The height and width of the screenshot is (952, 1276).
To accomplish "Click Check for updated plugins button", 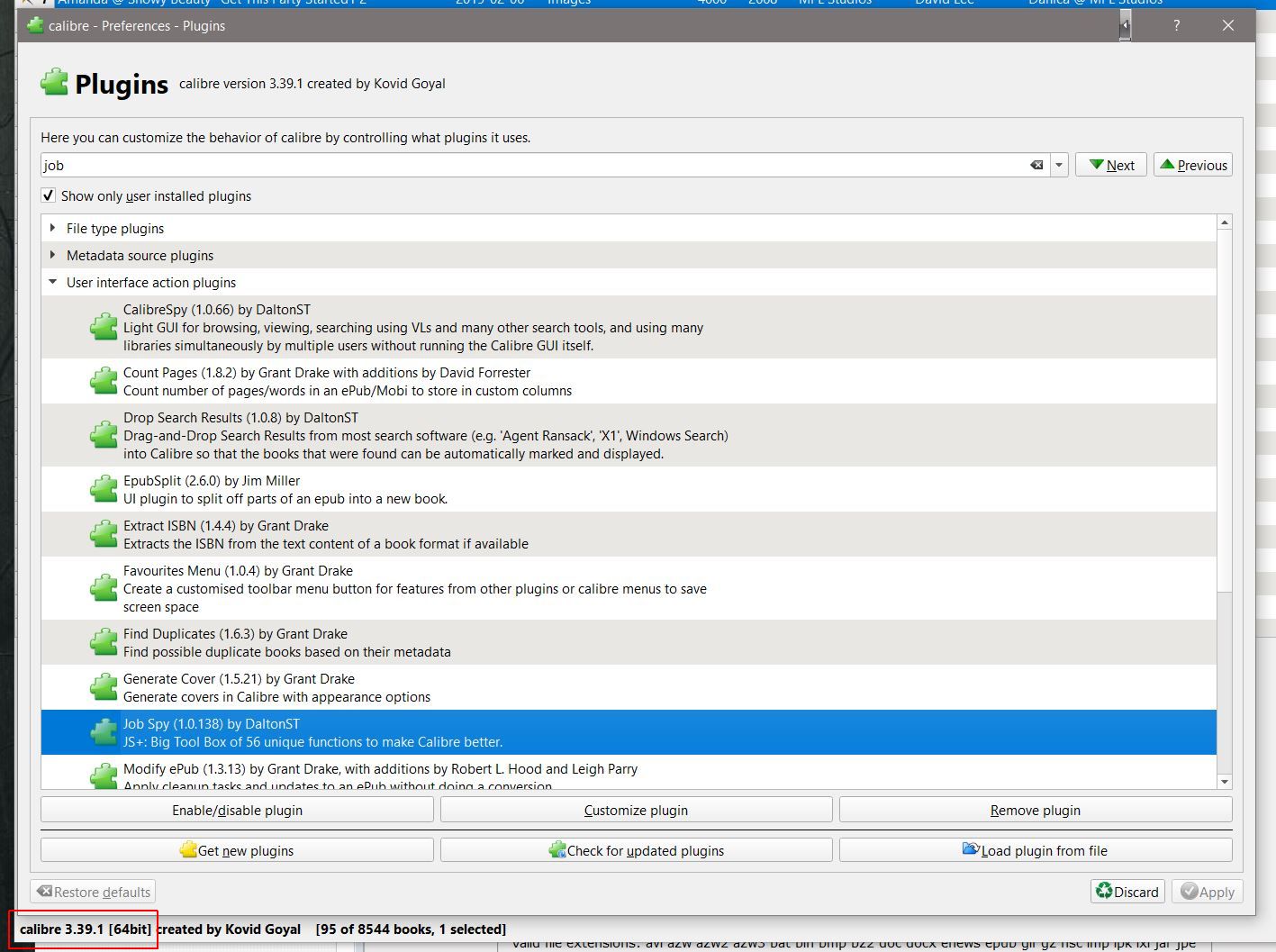I will [636, 850].
